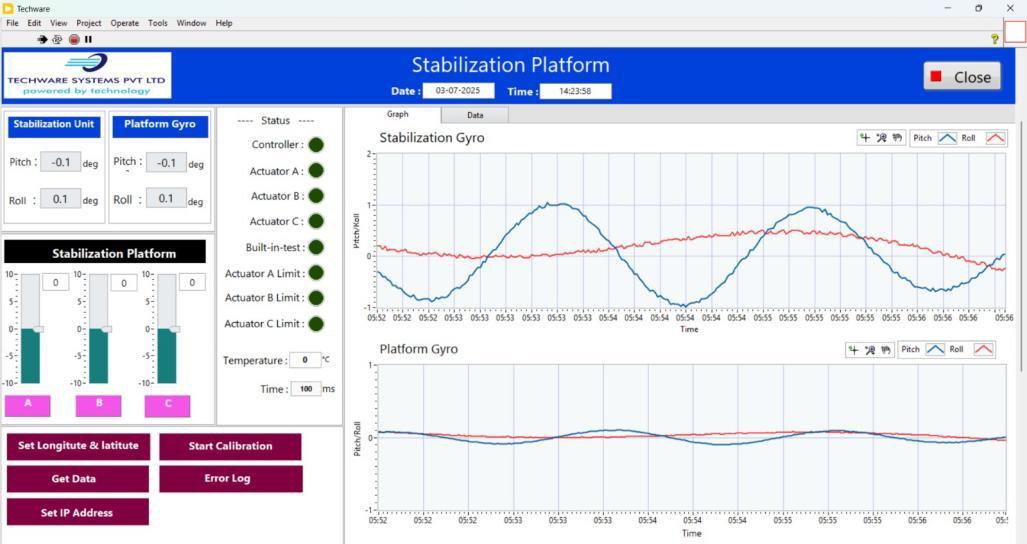Select the zoom tool on Stabilization Gyro graph
The width and height of the screenshot is (1027, 544).
881,137
